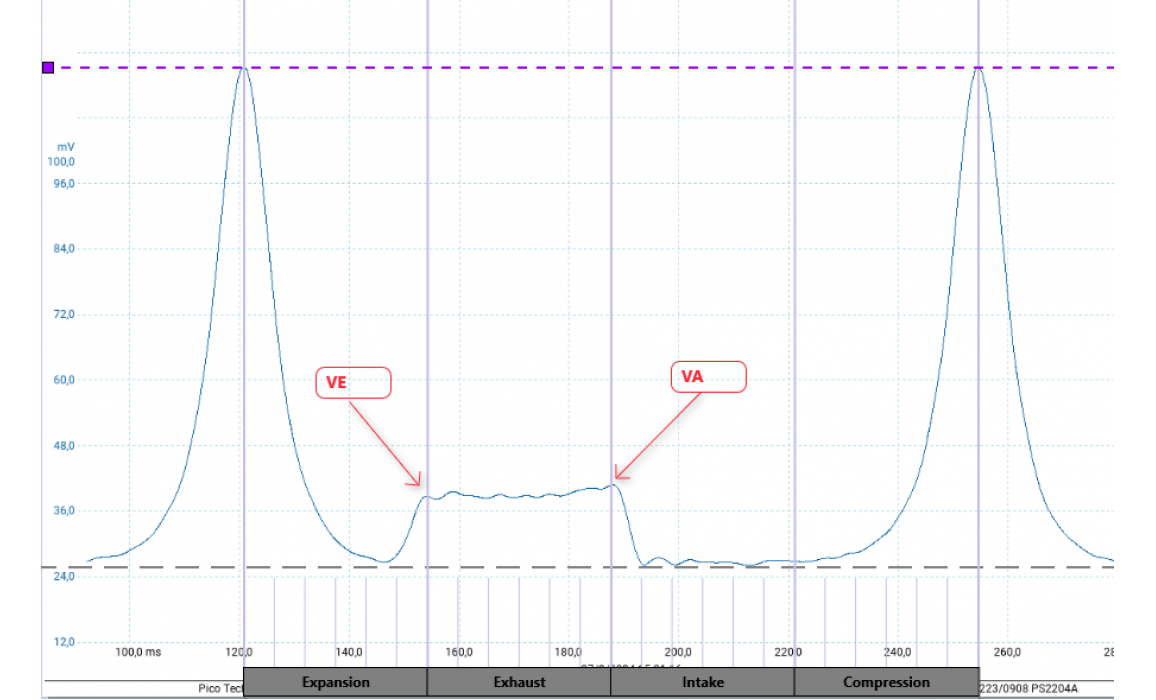Click the tip of VA arrow
The width and height of the screenshot is (1156, 700).
click(615, 478)
